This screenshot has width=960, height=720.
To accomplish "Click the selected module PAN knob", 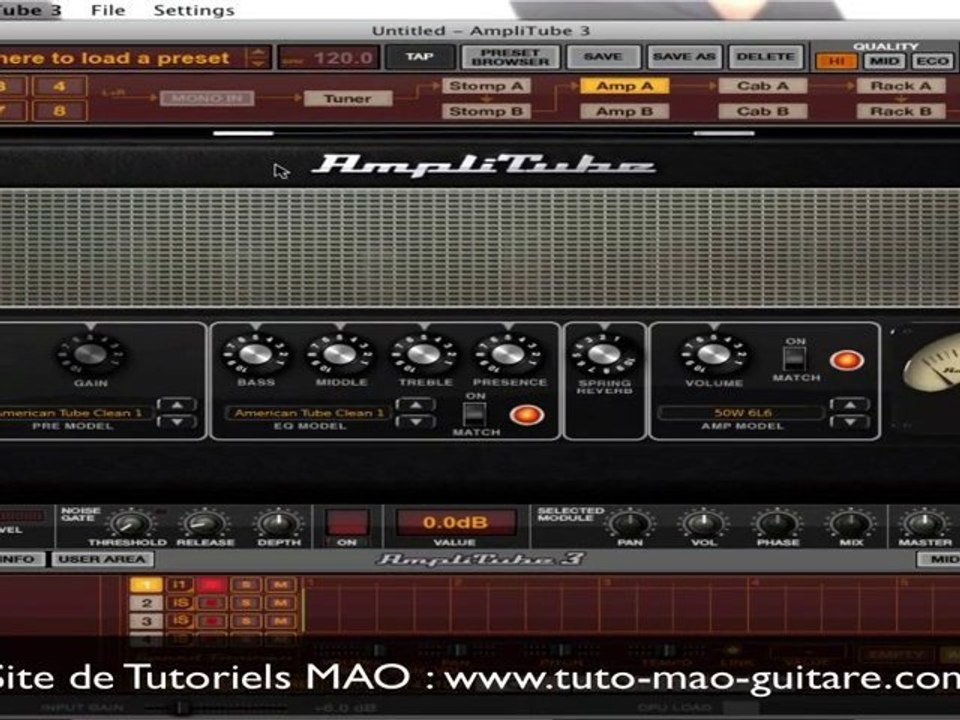I will 630,525.
